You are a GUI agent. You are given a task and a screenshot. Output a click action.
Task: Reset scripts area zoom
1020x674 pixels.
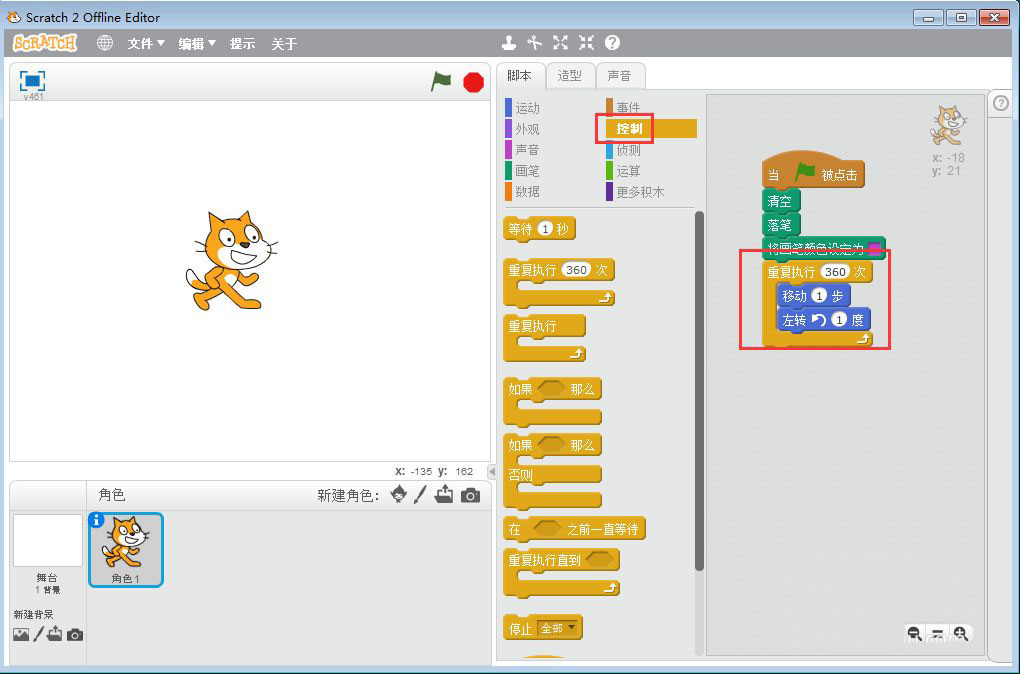coord(937,633)
